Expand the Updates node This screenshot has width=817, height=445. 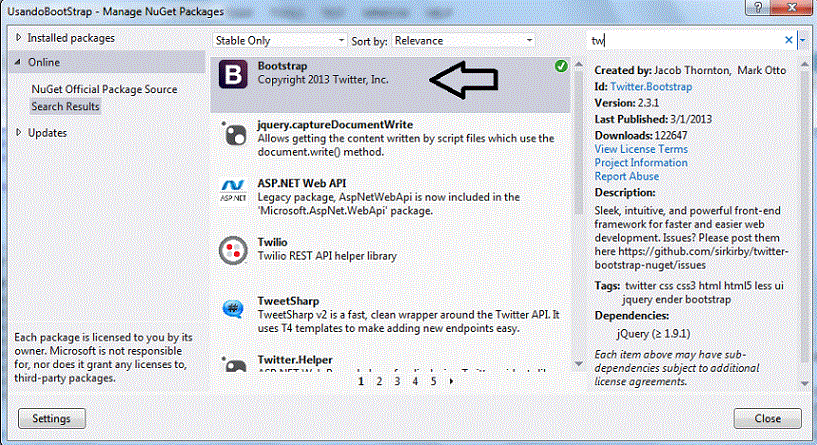coord(19,132)
